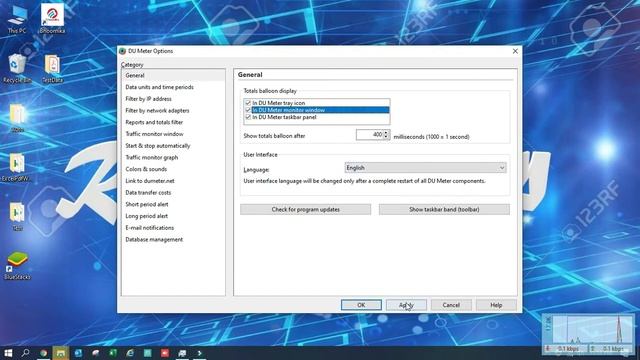Launch Chrome from the taskbar

tap(43, 353)
